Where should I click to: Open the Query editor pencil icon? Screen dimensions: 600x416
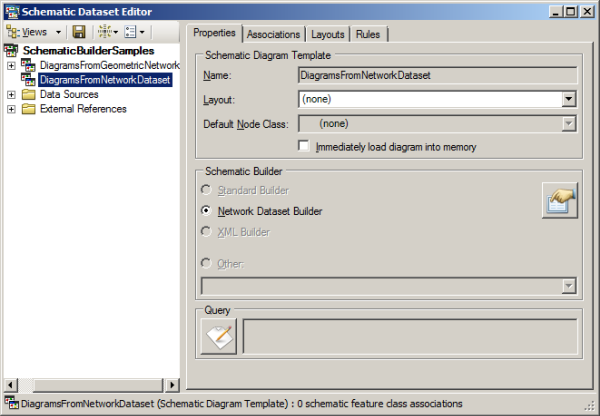pos(219,336)
